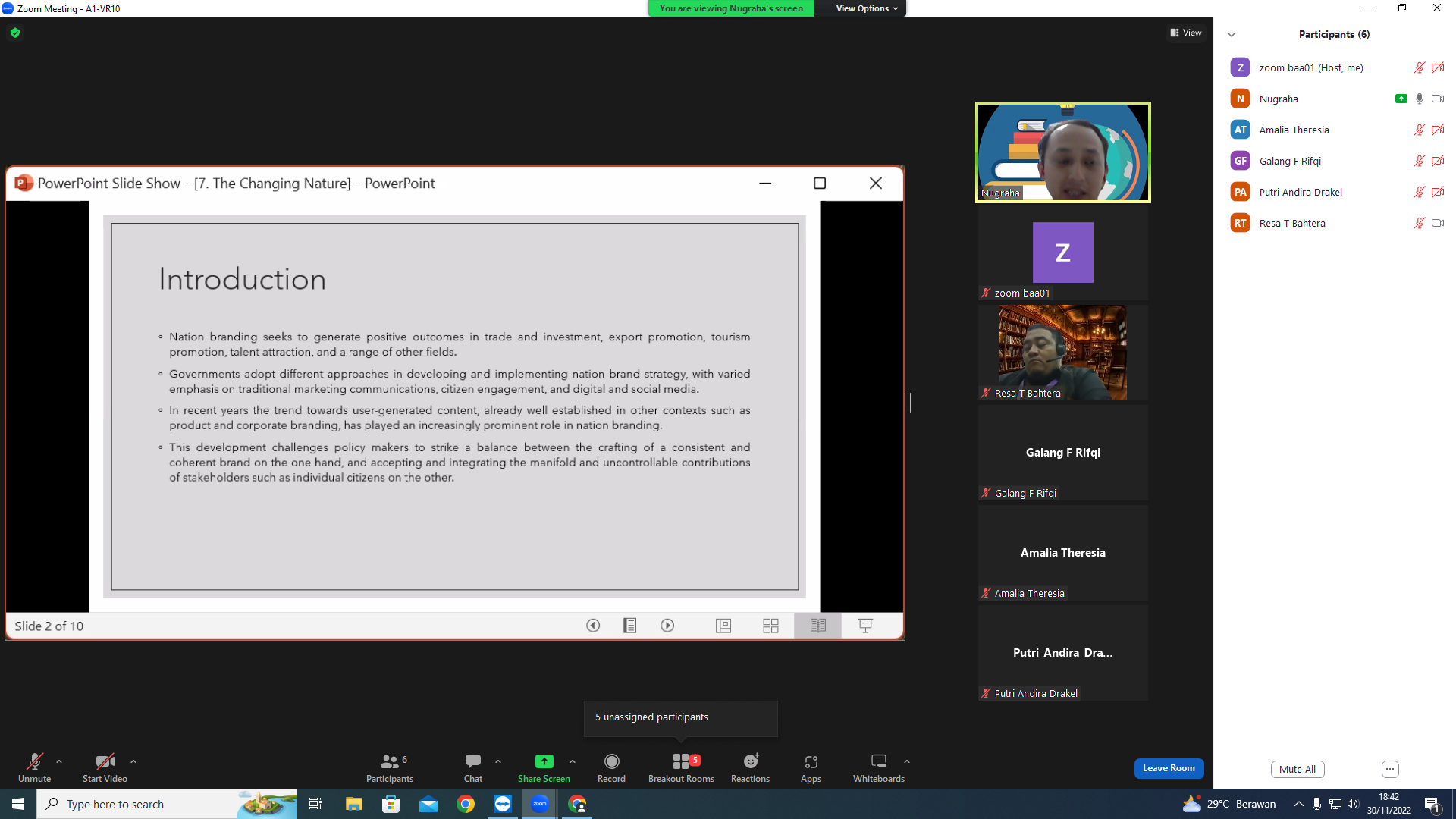Image resolution: width=1456 pixels, height=819 pixels.
Task: Open the Windows Start menu
Action: [18, 804]
